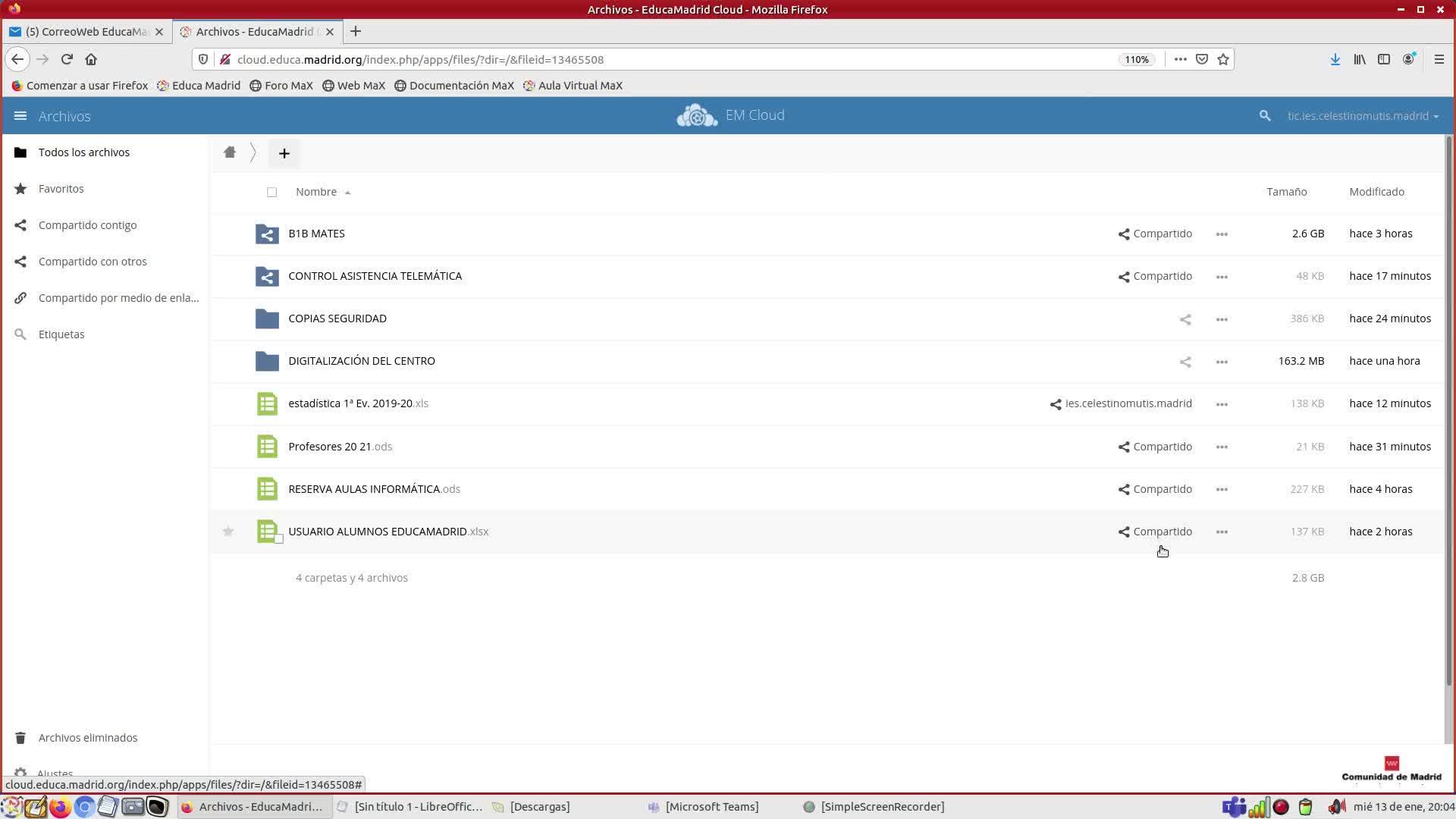Click the Firefox bookmark star in address bar

[x=1222, y=59]
